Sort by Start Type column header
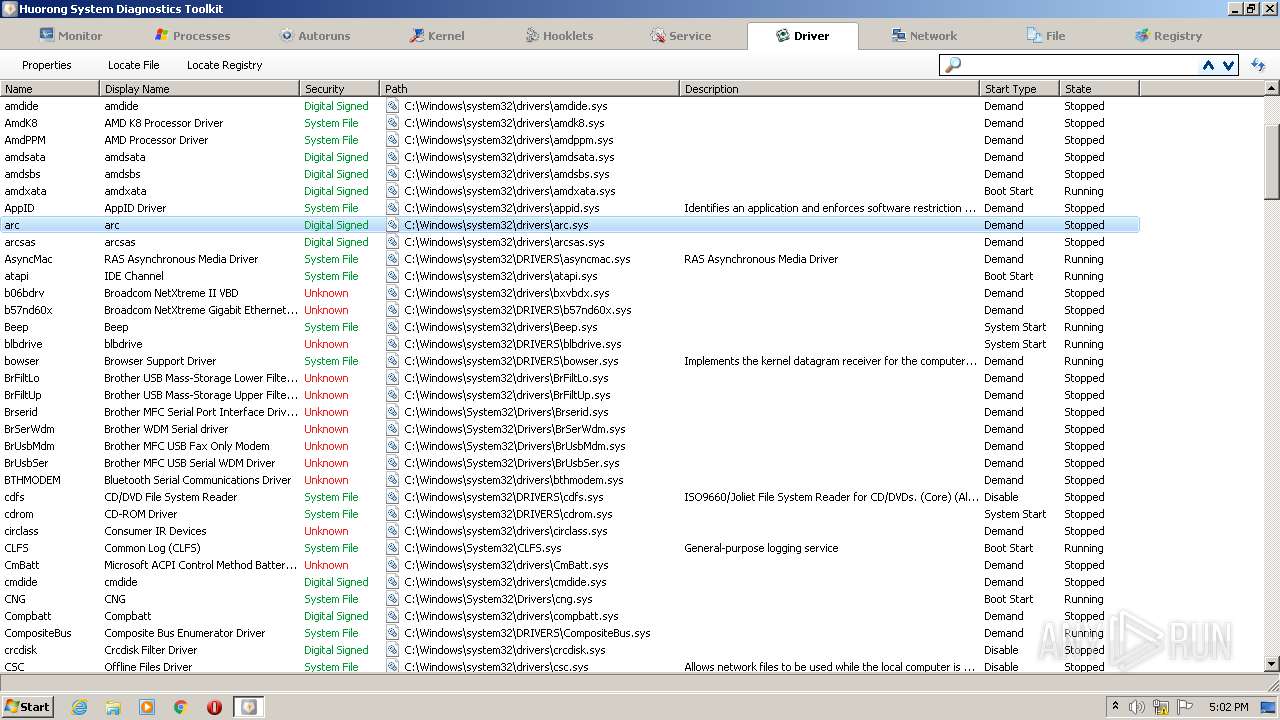Viewport: 1280px width, 720px height. coord(1020,89)
